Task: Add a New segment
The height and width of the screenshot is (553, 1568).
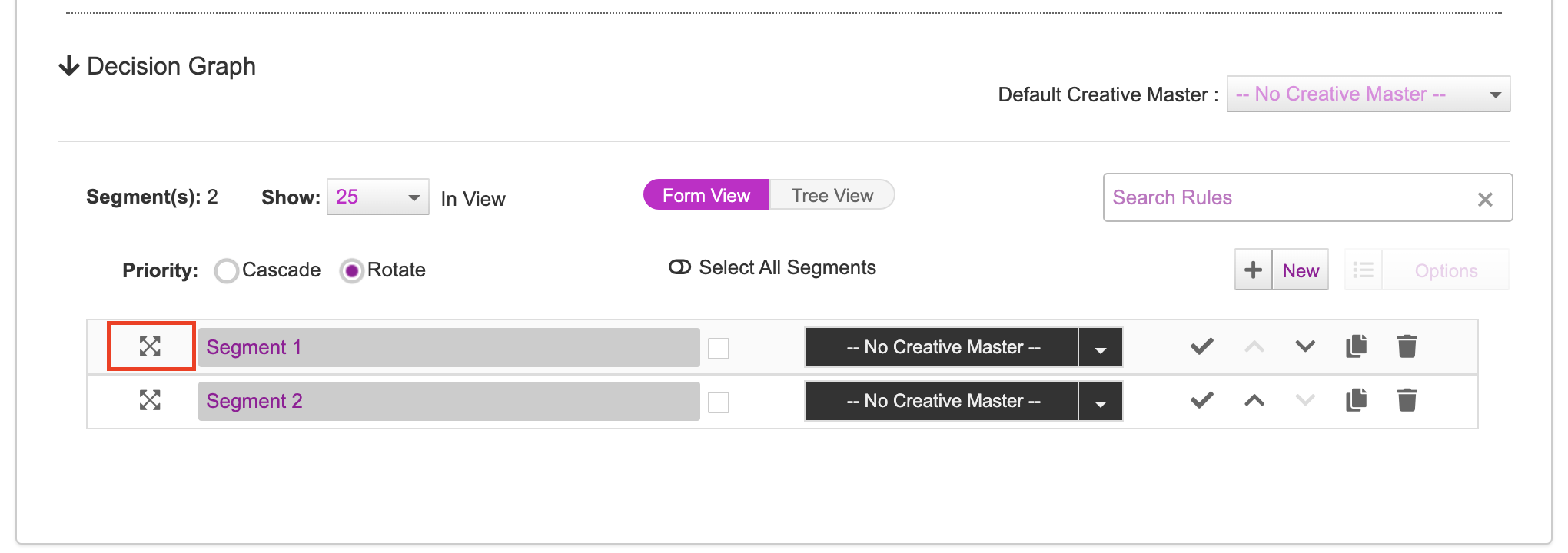Action: click(x=1282, y=270)
